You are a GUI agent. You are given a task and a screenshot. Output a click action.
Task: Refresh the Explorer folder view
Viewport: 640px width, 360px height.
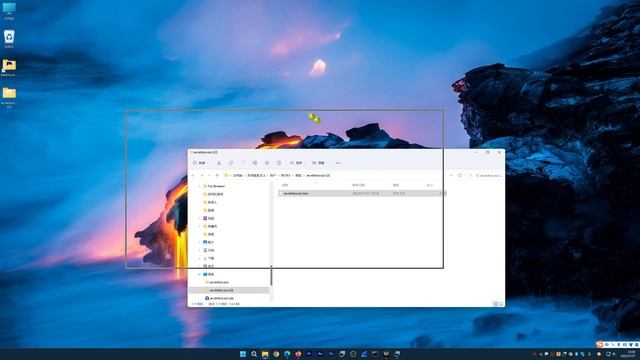click(x=460, y=175)
